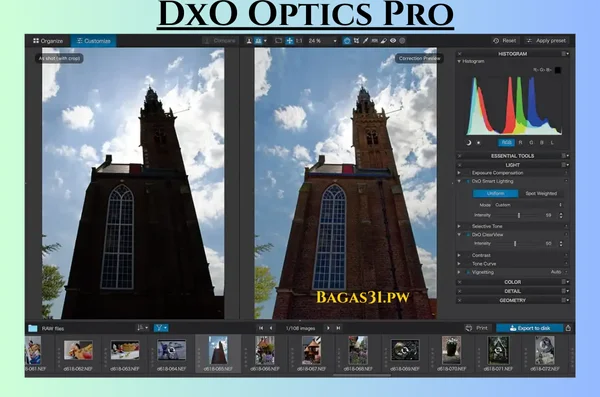Click the Reset button
The image size is (600, 397).
tap(505, 41)
